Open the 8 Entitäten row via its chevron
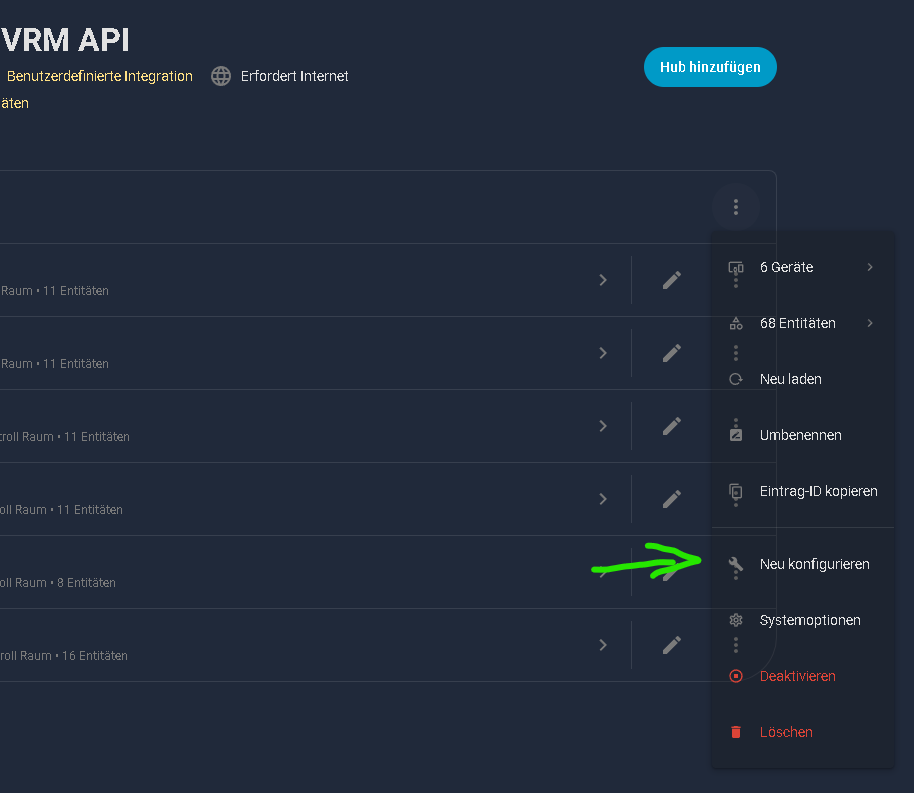 click(603, 572)
